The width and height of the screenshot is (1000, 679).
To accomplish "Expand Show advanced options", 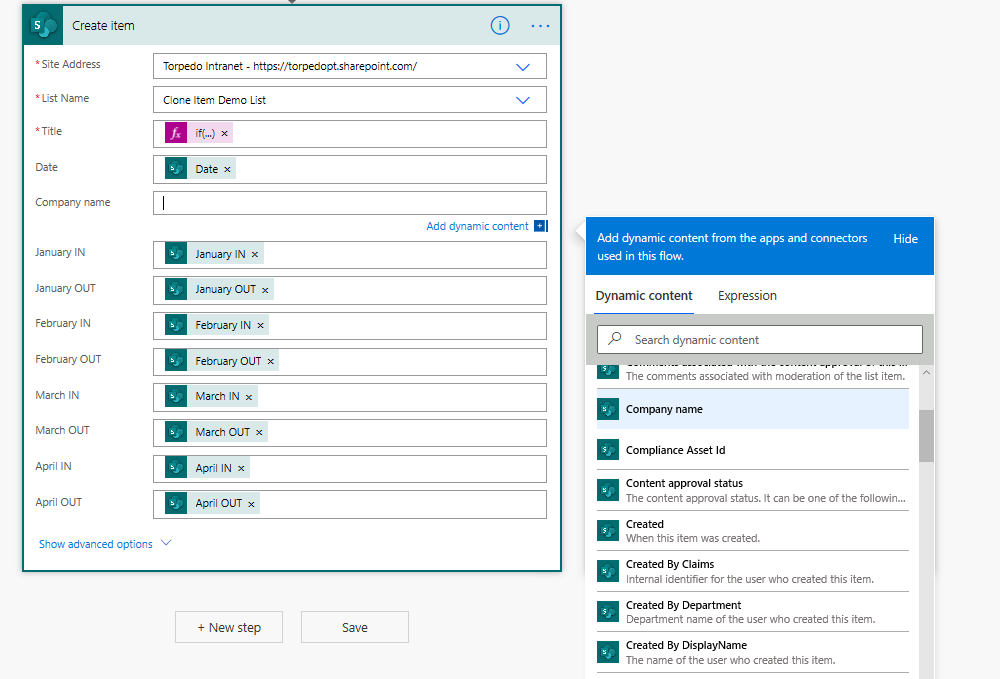I will click(96, 544).
